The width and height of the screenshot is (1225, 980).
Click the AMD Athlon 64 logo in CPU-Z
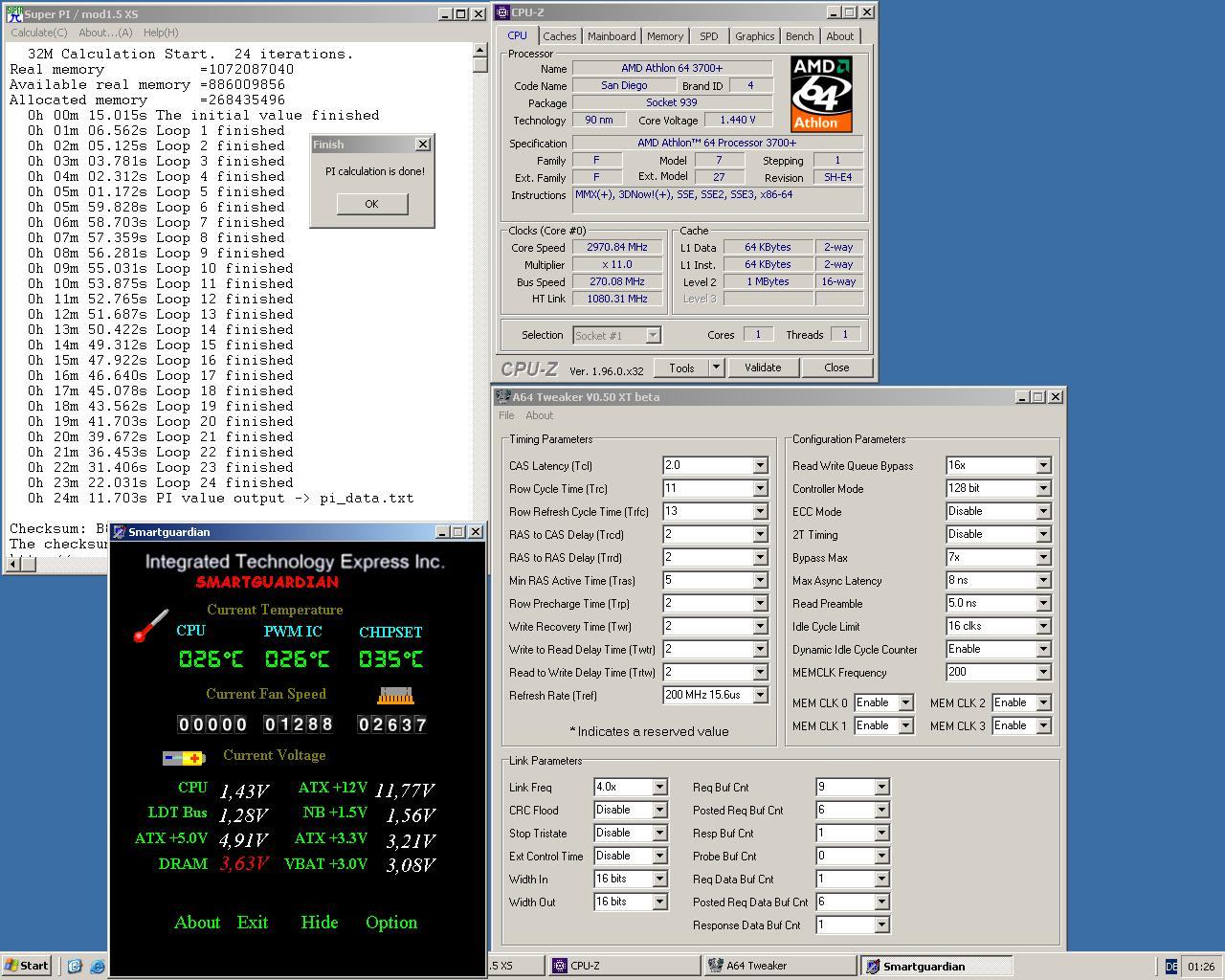pyautogui.click(x=821, y=94)
